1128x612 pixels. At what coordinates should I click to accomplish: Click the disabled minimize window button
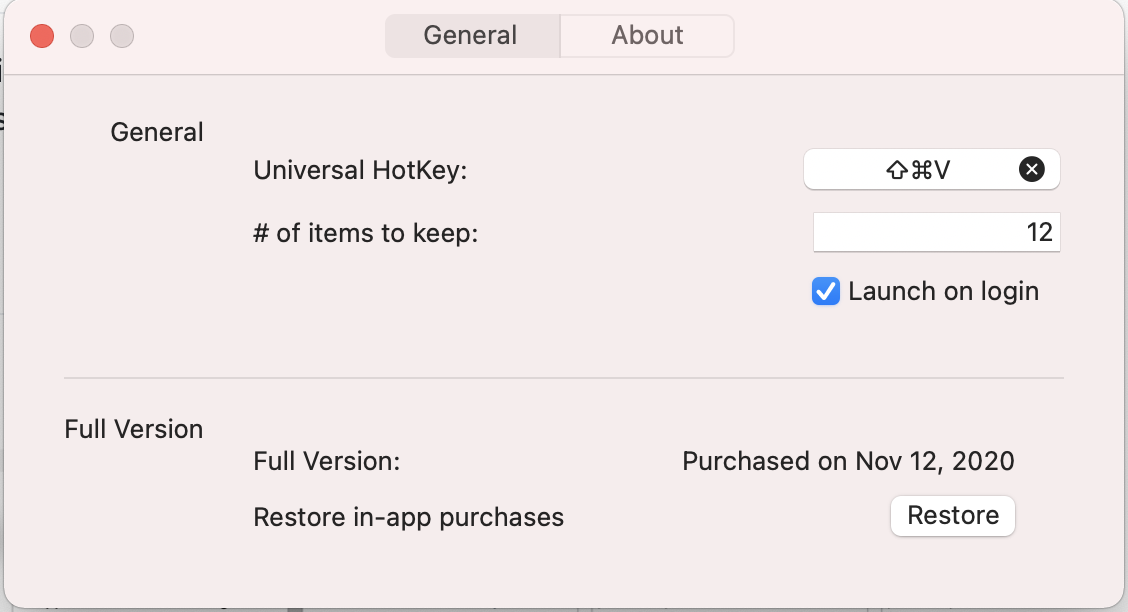[x=82, y=37]
